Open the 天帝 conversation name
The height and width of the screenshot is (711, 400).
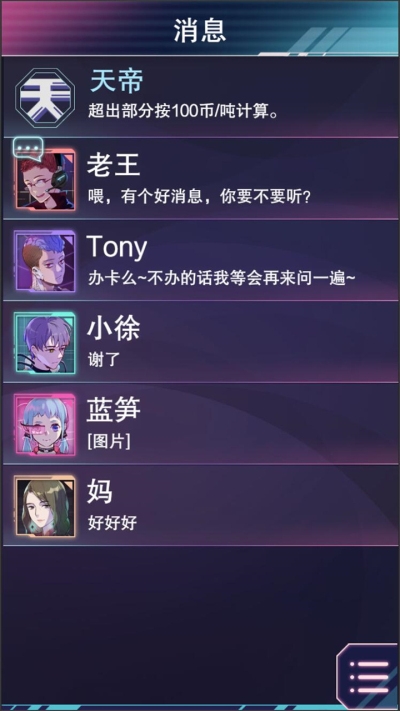click(x=117, y=82)
